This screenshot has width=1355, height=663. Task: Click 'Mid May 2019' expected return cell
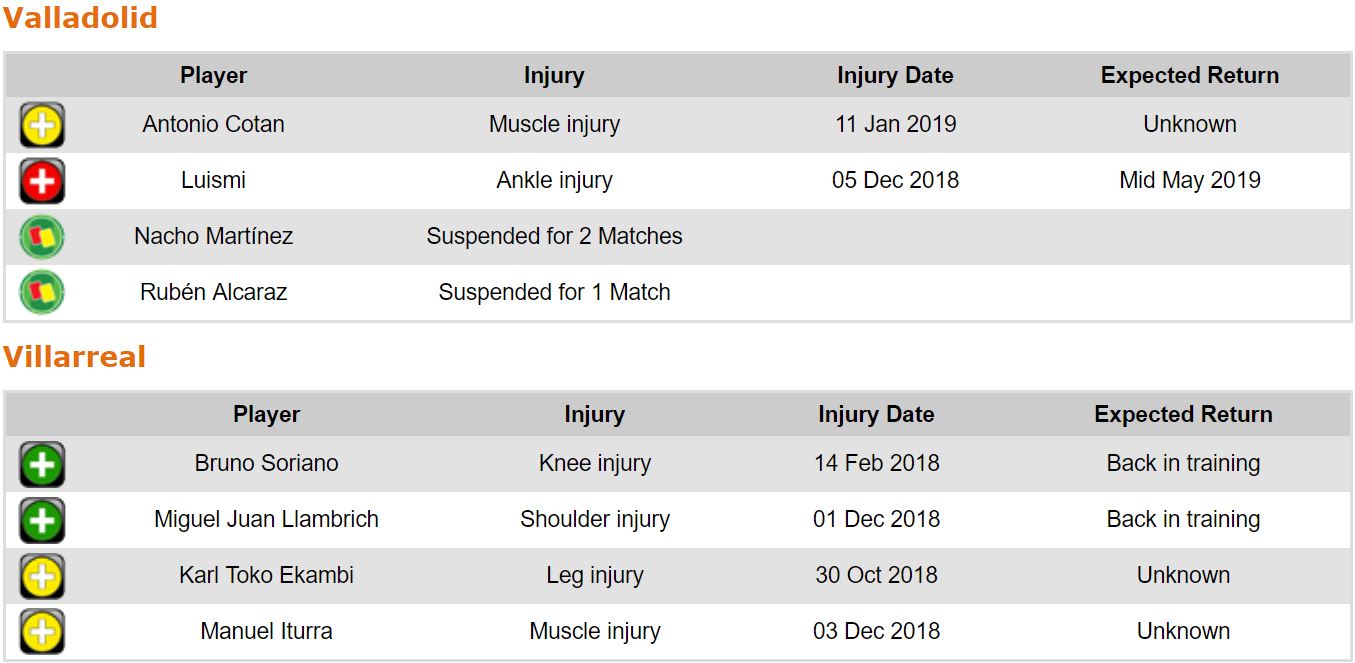point(1189,181)
